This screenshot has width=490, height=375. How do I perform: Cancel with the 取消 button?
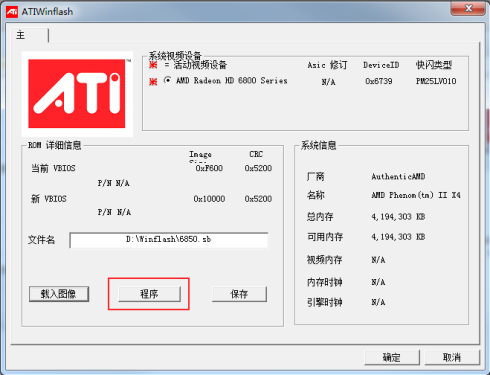point(452,358)
